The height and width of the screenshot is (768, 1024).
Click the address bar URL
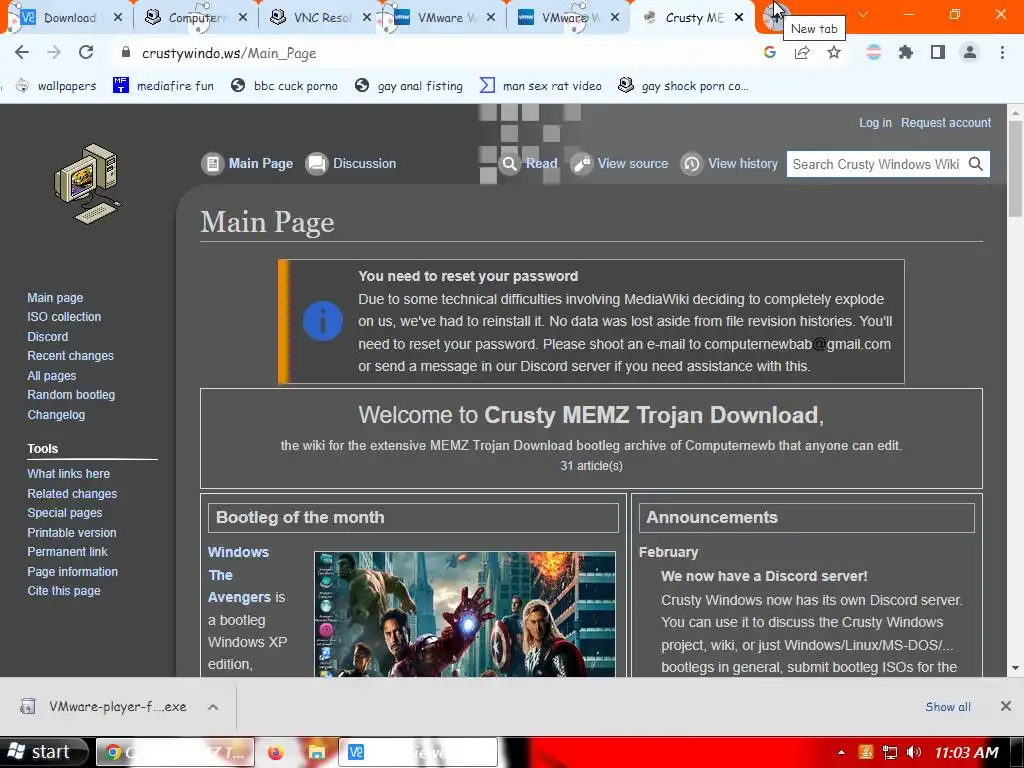(229, 53)
